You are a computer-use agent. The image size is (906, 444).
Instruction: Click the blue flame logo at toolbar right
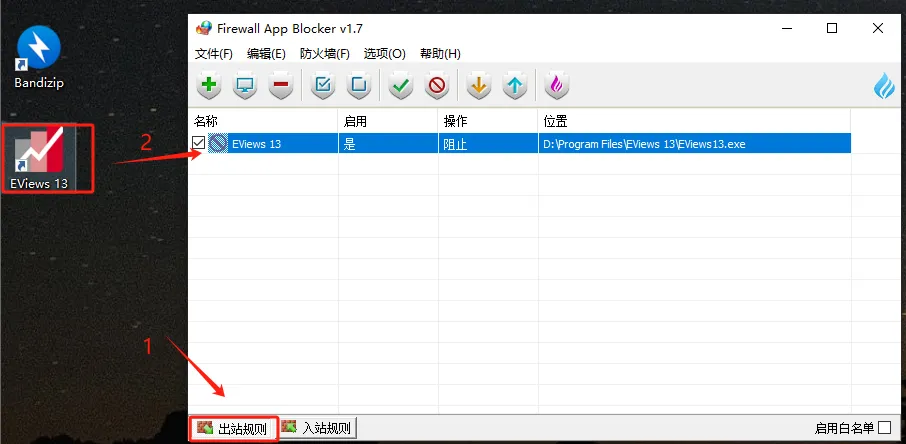884,86
